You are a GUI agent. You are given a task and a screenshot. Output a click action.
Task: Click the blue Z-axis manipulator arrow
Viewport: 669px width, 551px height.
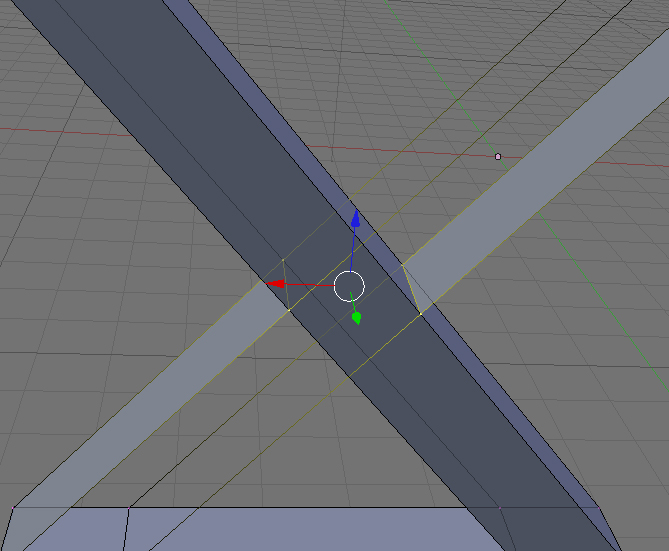pos(355,218)
